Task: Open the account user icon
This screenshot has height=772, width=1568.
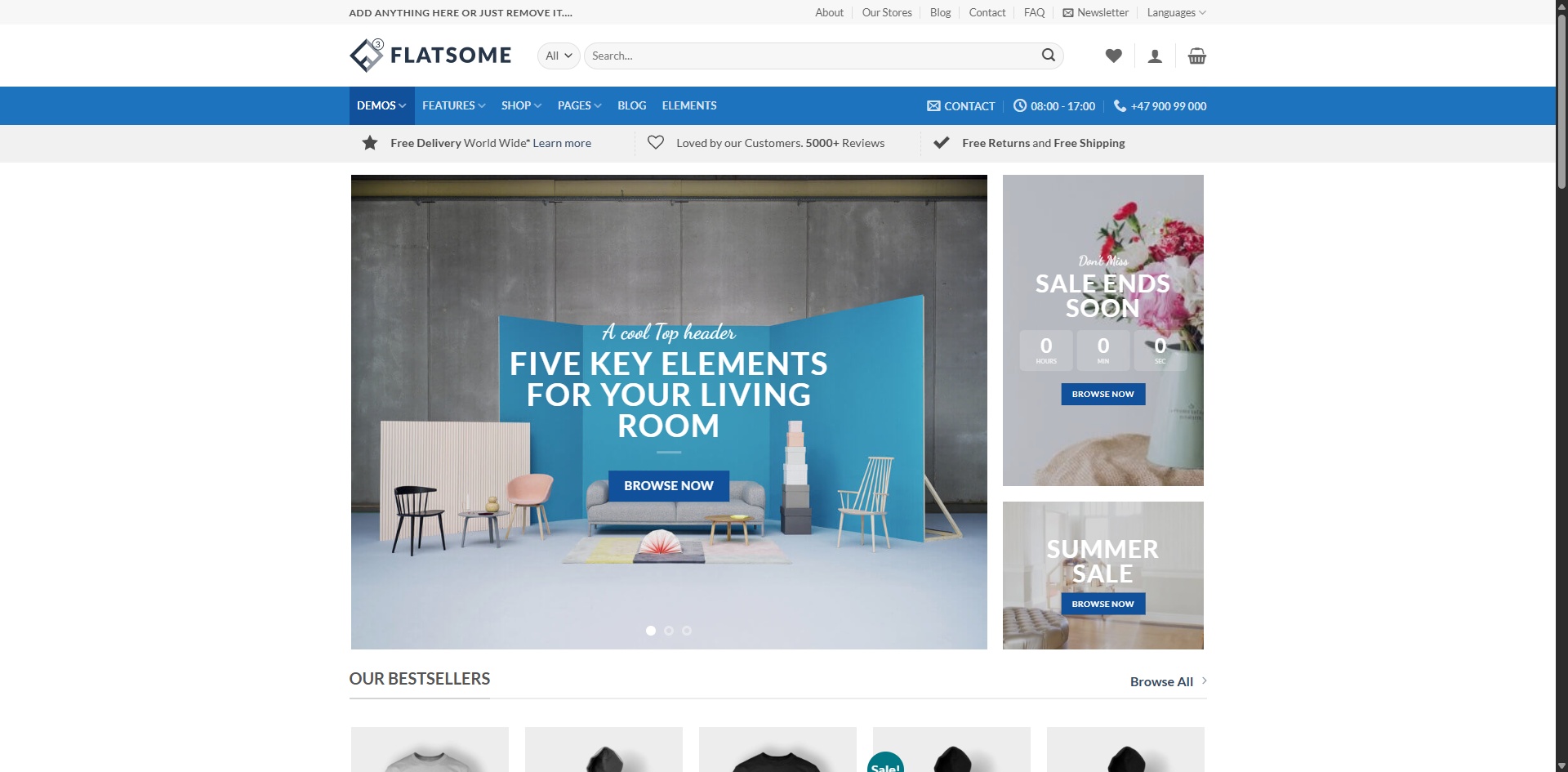Action: coord(1155,56)
